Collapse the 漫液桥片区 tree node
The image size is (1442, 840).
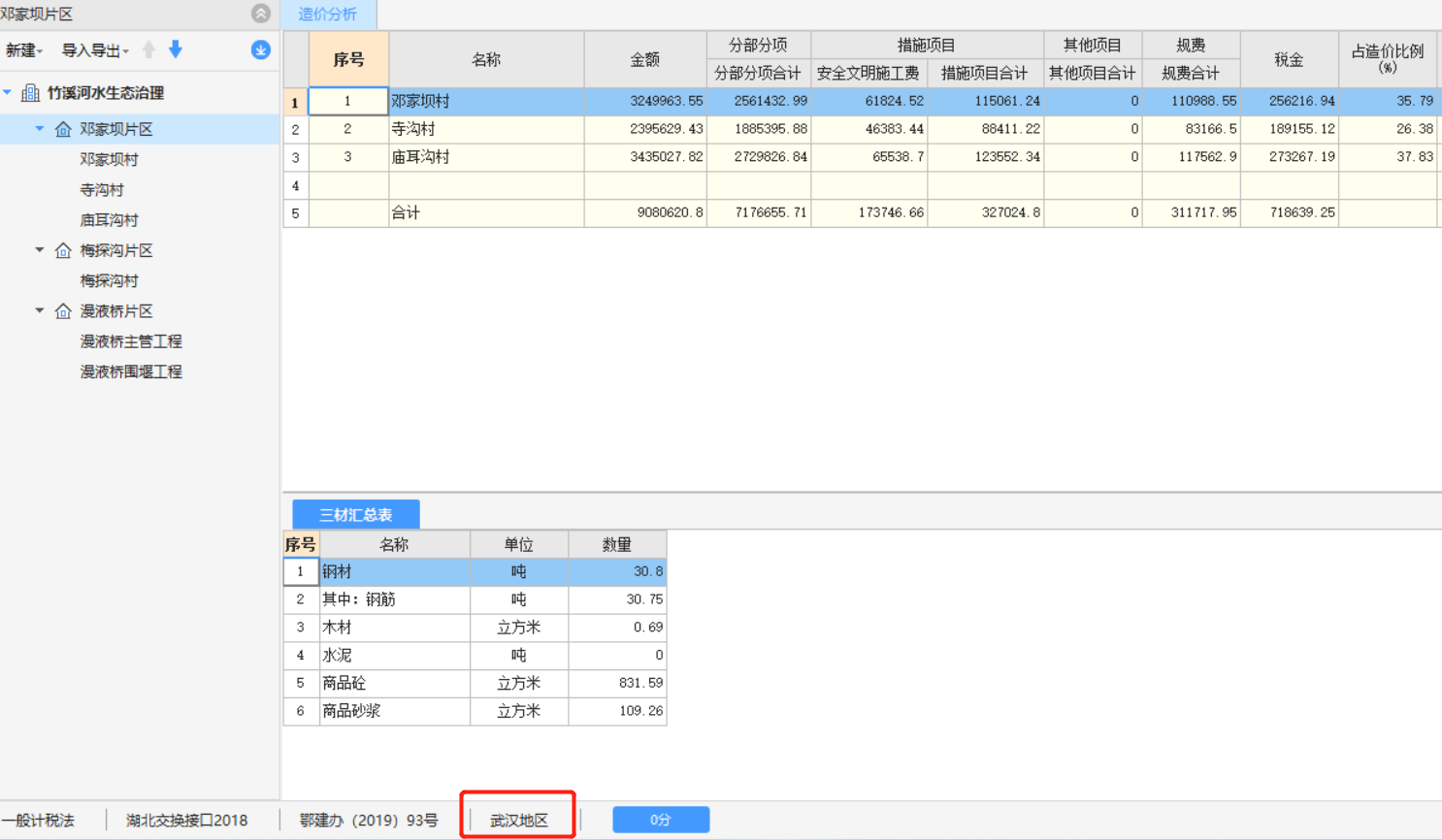pyautogui.click(x=41, y=310)
